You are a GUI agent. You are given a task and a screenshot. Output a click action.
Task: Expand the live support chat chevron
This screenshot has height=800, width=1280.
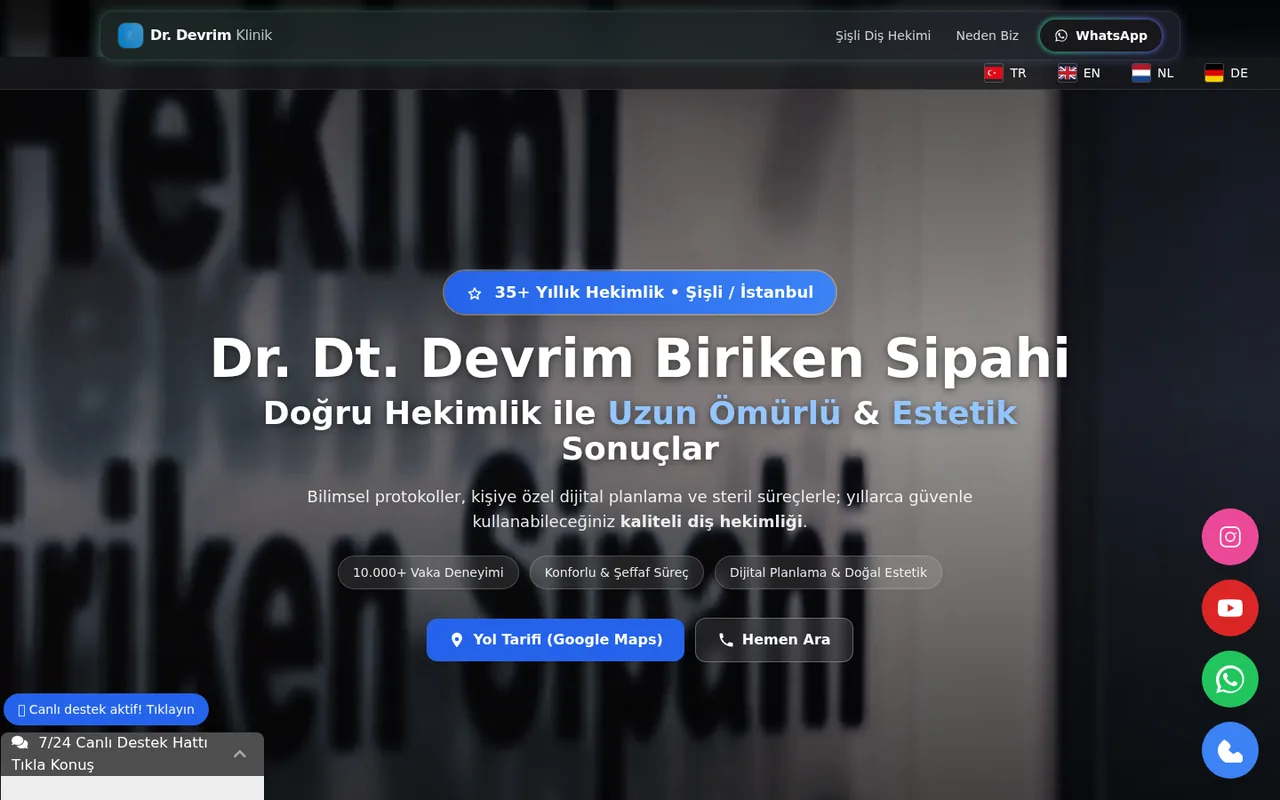point(240,754)
